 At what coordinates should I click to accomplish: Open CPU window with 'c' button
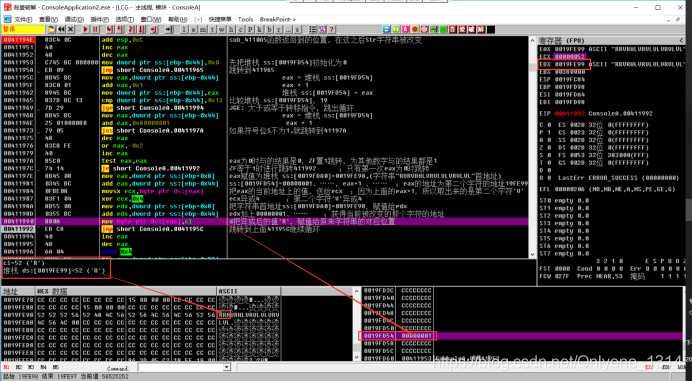[x=241, y=30]
